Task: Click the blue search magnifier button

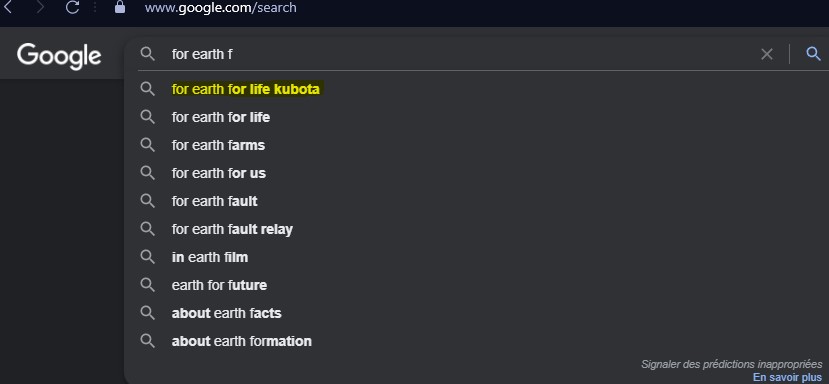Action: 813,53
